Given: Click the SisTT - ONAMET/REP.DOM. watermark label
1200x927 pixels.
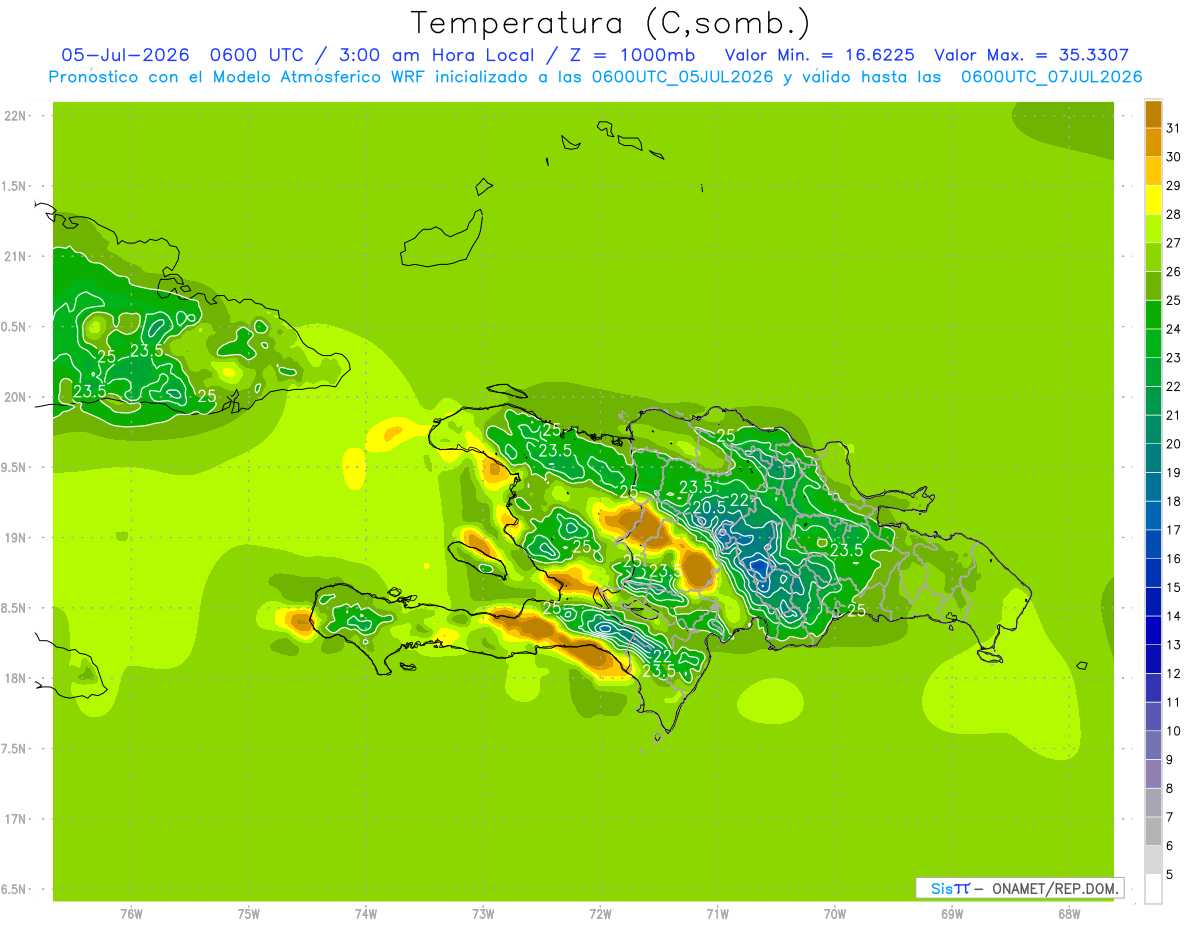Looking at the screenshot, I should click(1020, 888).
